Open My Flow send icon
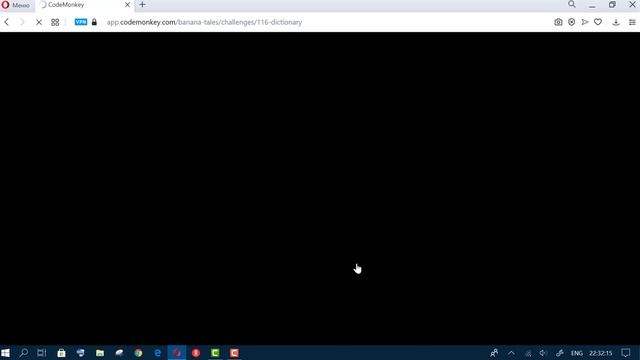640x360 pixels. pos(584,22)
